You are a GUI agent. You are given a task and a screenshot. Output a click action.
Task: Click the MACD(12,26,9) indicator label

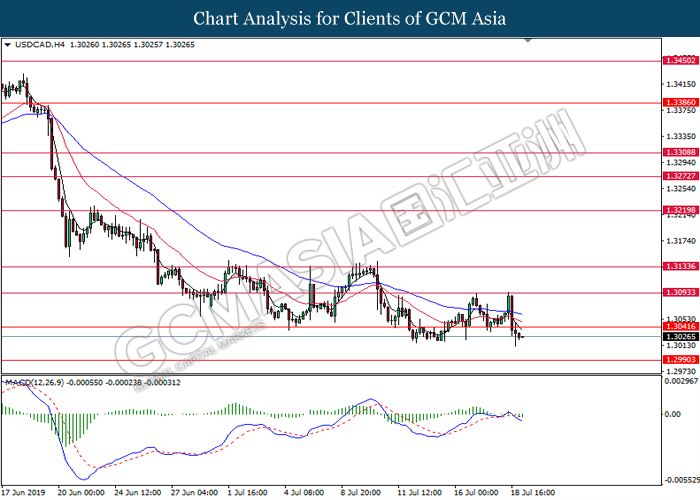coord(34,383)
